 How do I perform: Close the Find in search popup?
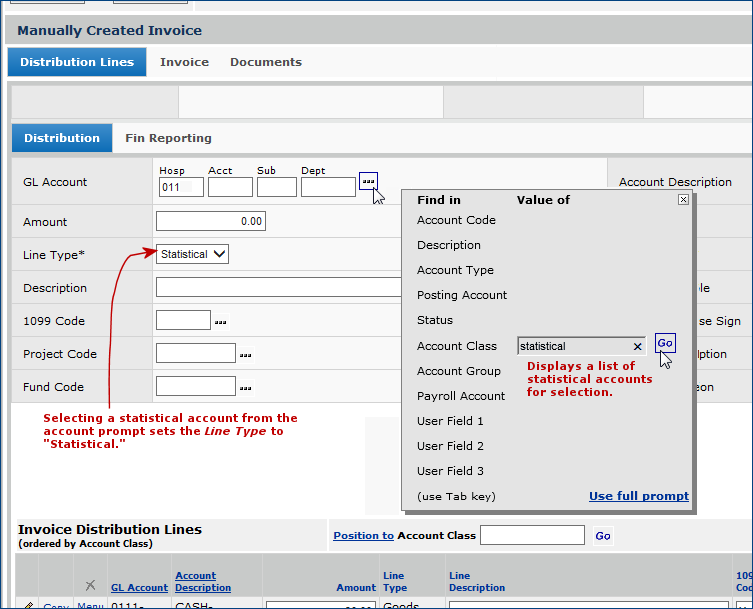click(683, 200)
